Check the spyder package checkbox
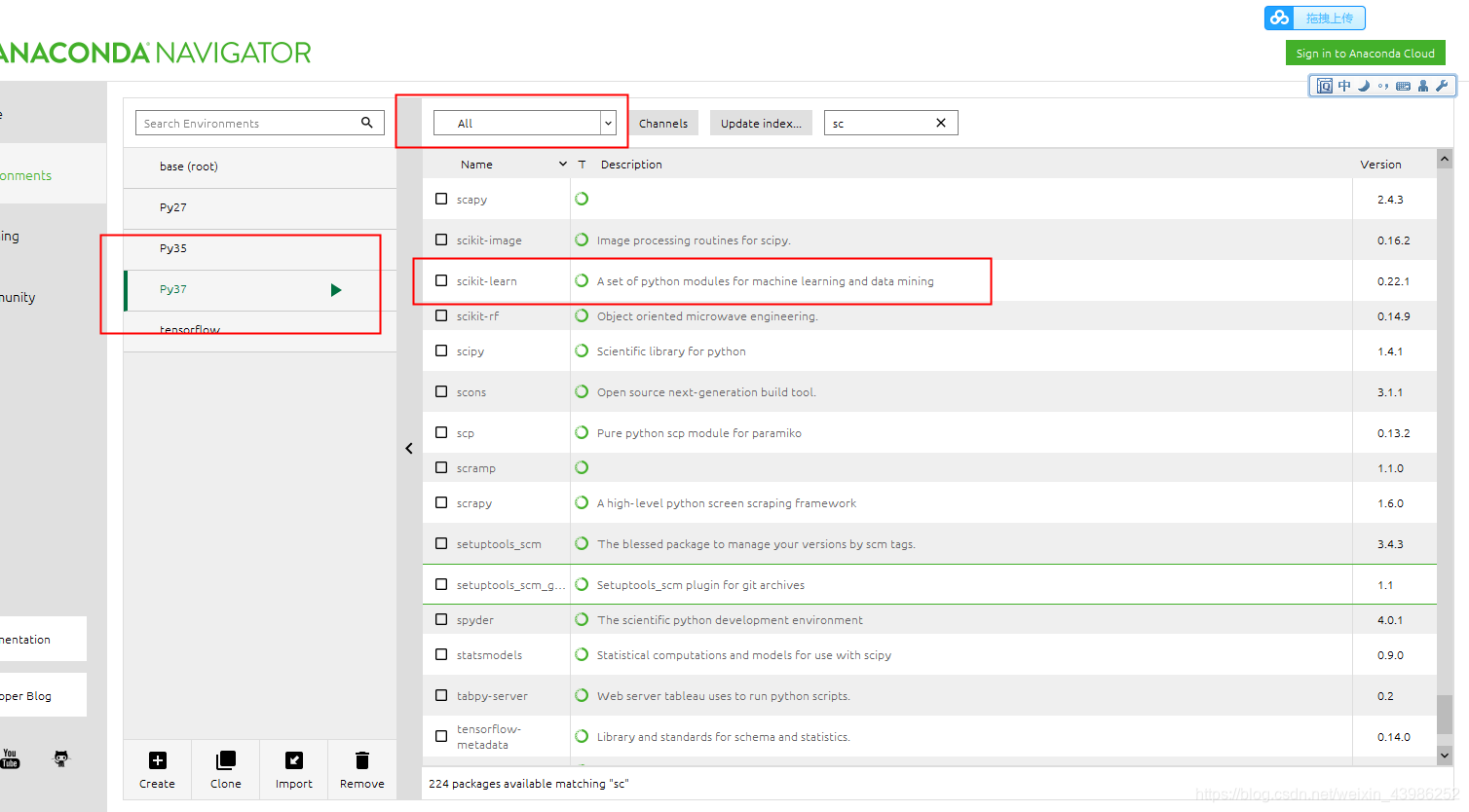 (441, 619)
